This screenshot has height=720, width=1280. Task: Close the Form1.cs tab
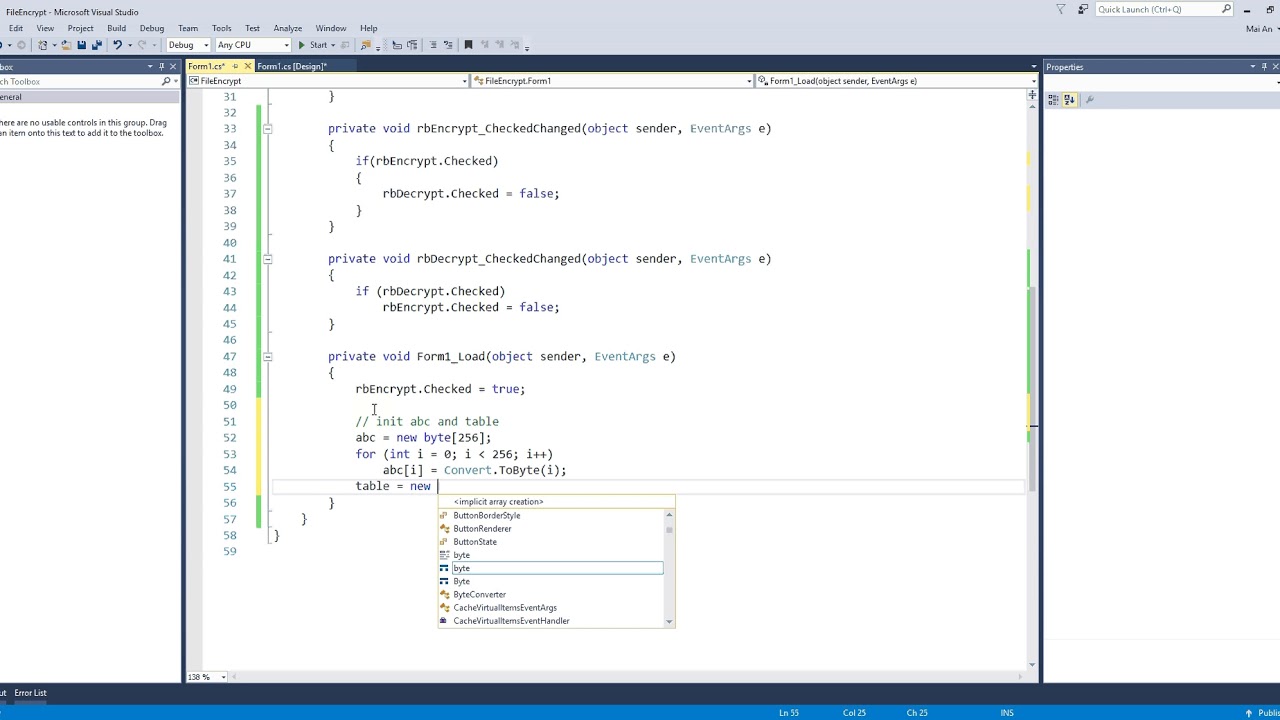[247, 67]
